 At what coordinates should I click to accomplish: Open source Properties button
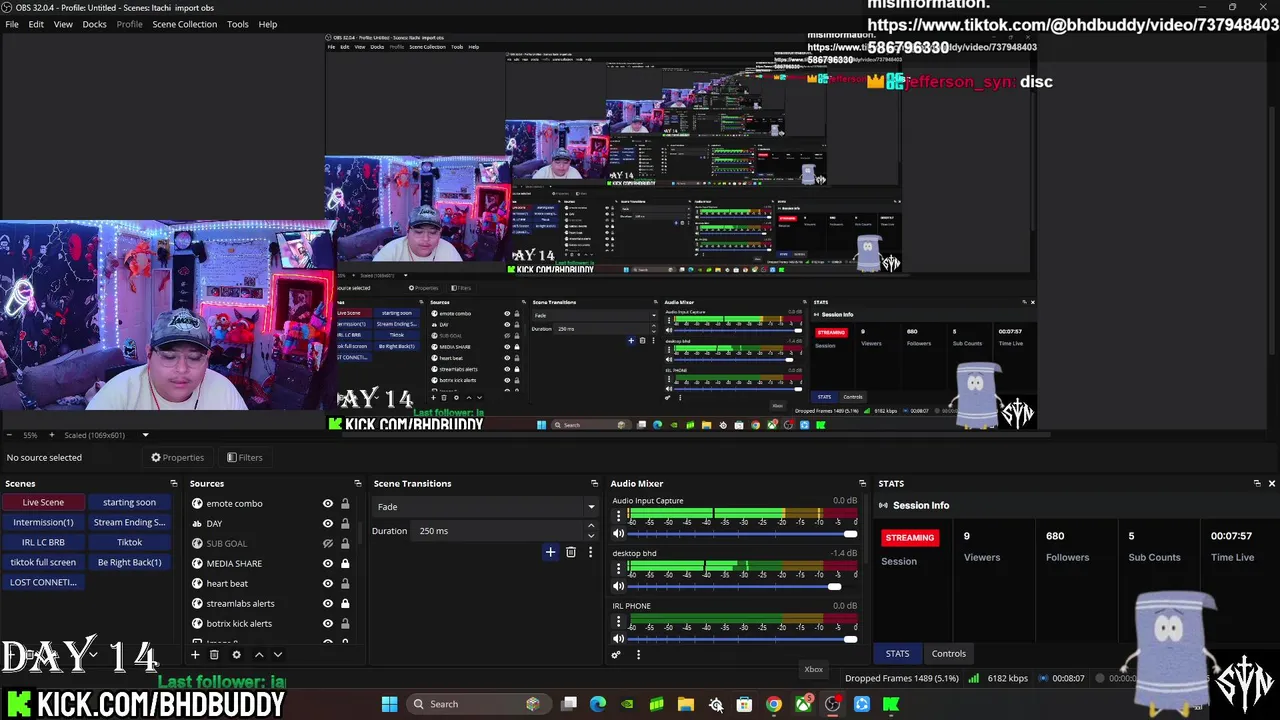coord(177,458)
